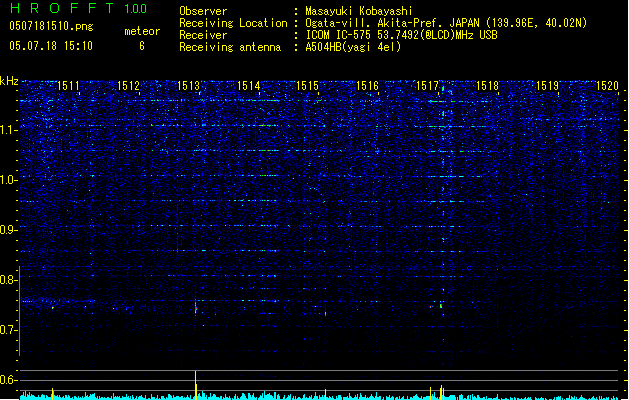Click the 1519 time marker

tap(548, 86)
